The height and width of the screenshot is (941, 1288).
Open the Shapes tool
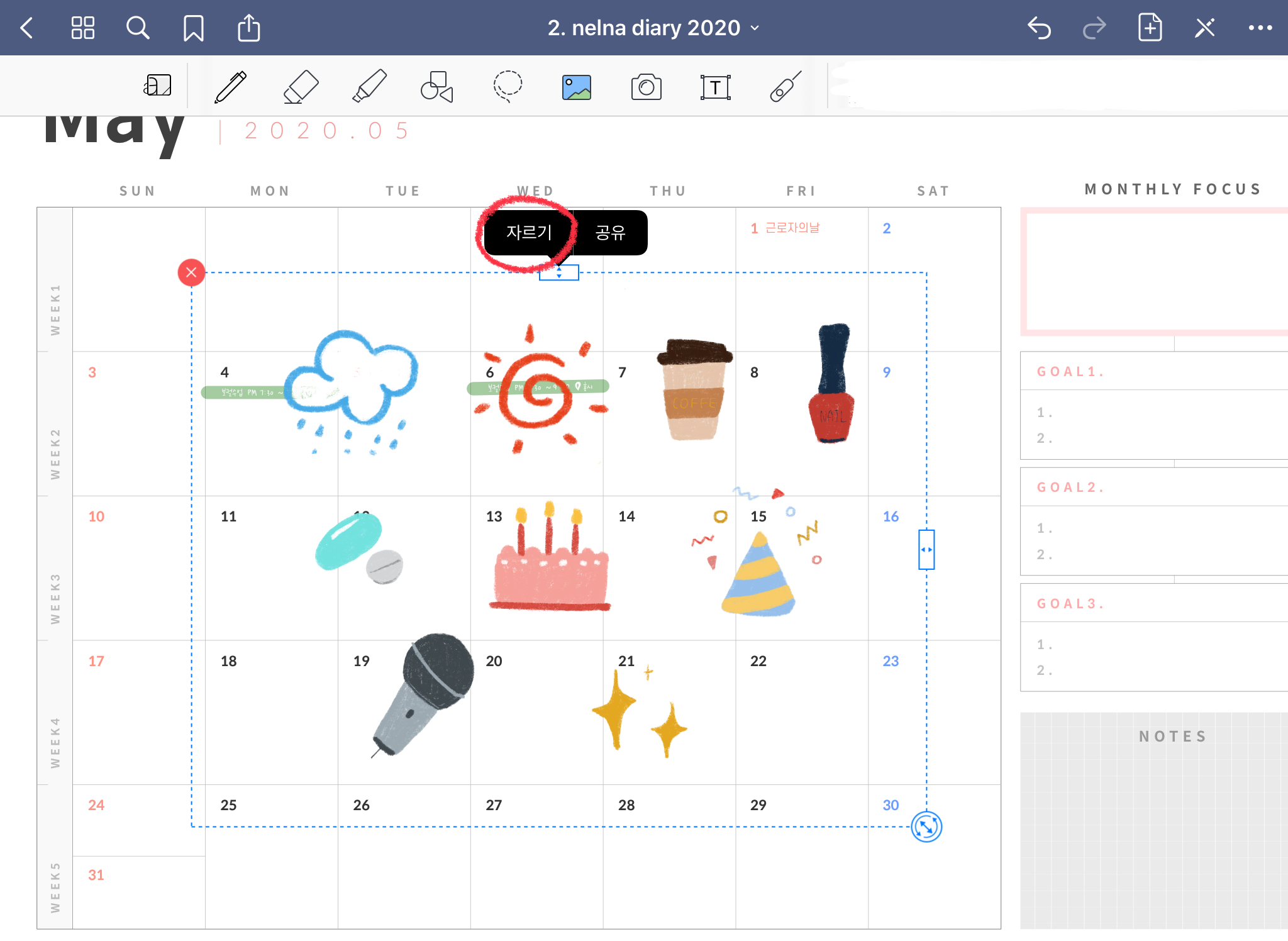click(x=436, y=86)
